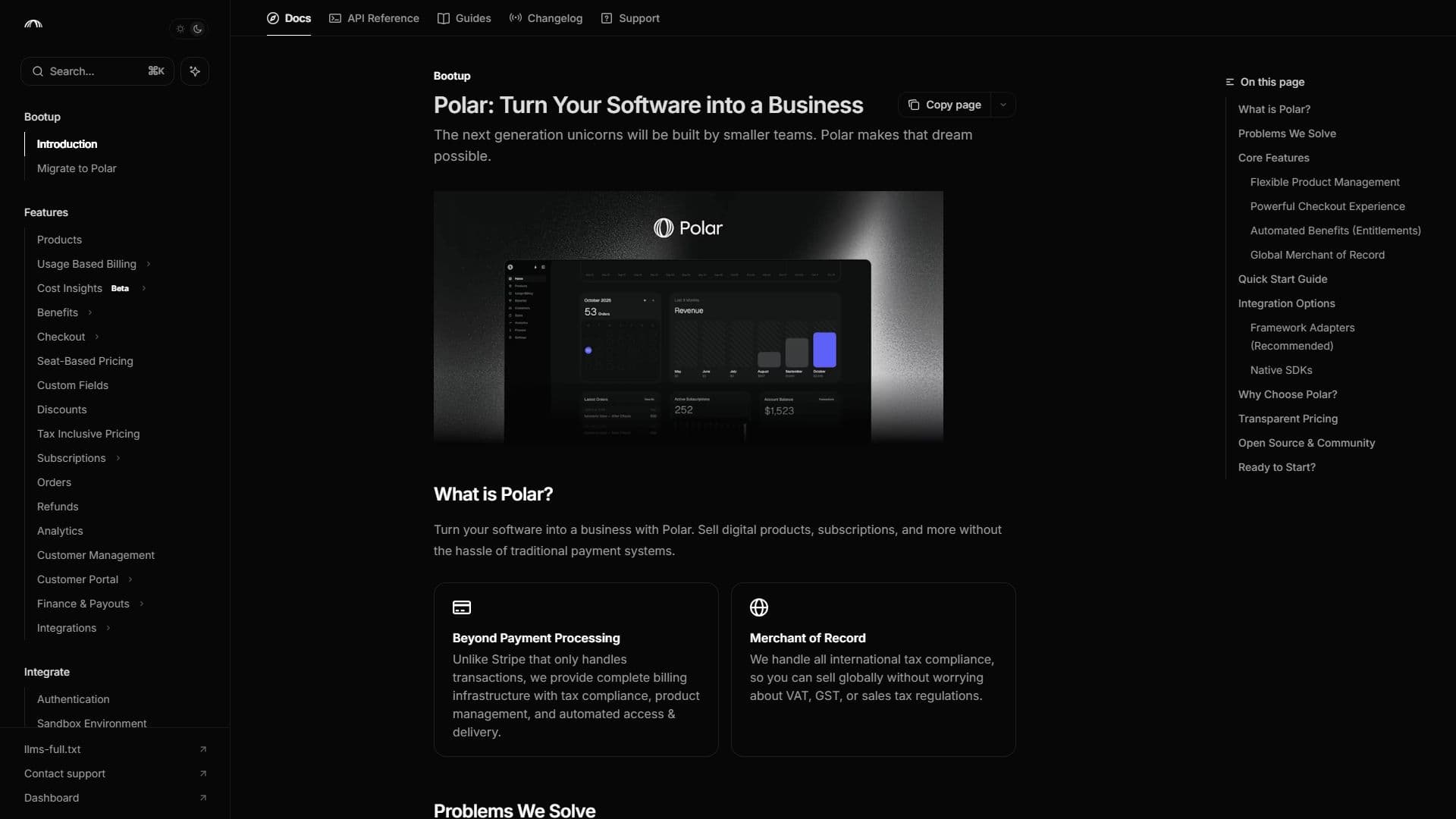Viewport: 1456px width, 819px height.
Task: Select Introduction in the sidebar
Action: coord(67,144)
